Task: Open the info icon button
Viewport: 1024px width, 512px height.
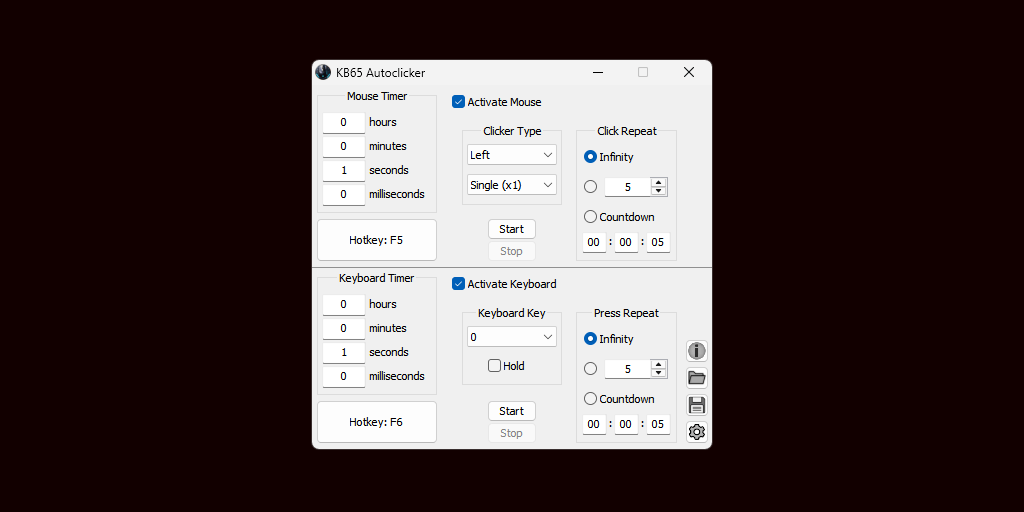Action: (x=697, y=351)
